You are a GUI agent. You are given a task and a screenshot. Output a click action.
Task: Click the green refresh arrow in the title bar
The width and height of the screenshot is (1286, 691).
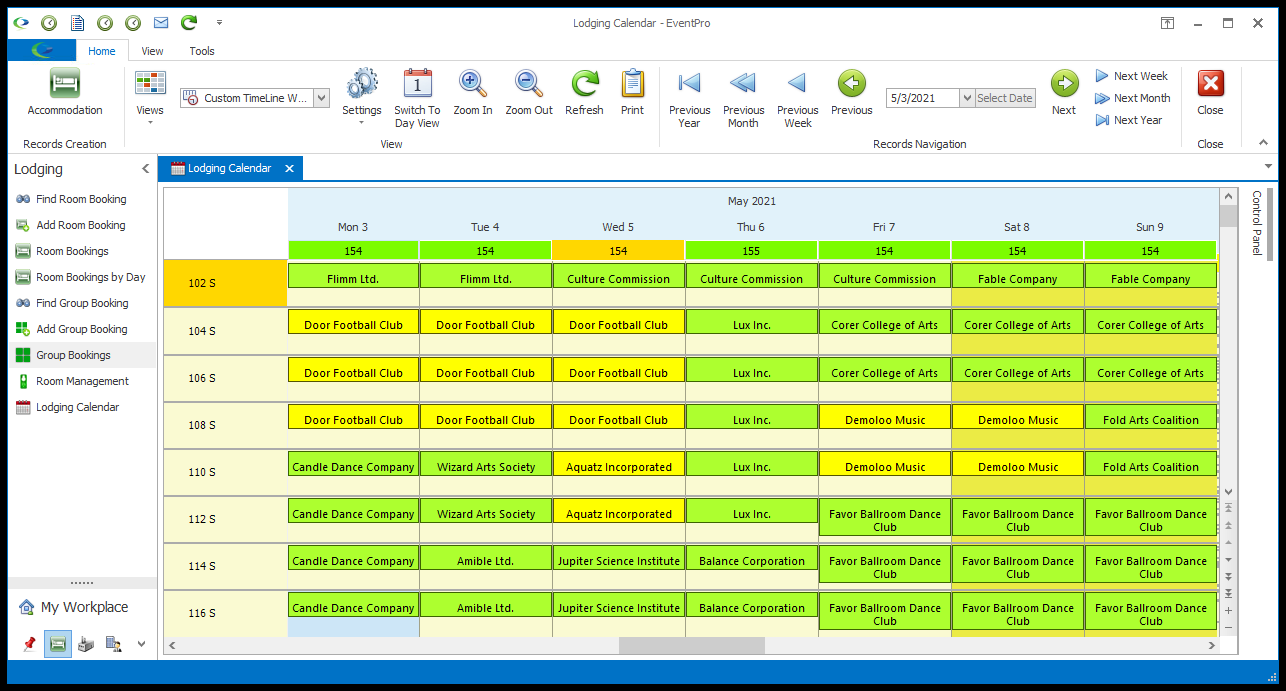tap(188, 22)
